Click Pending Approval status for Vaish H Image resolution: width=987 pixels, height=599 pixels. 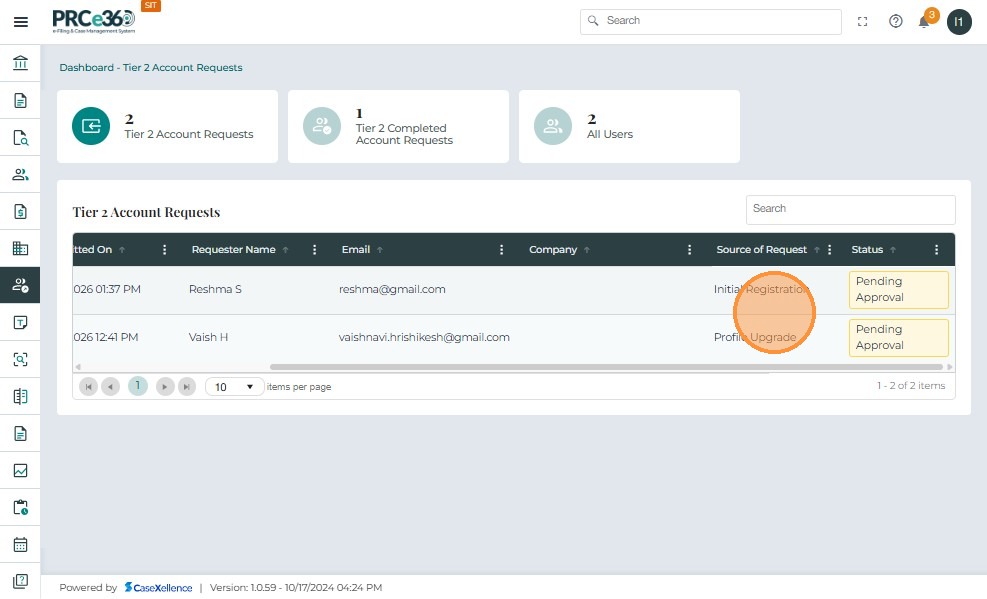coord(898,337)
